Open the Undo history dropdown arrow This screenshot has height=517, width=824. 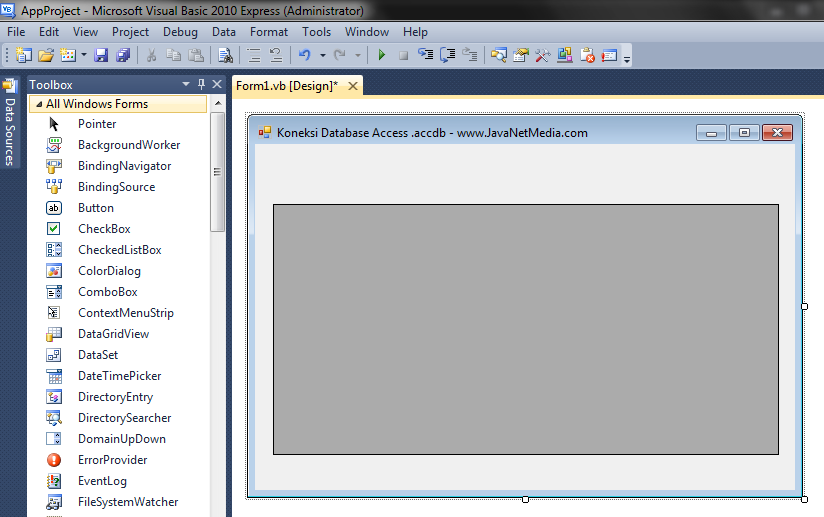point(323,55)
